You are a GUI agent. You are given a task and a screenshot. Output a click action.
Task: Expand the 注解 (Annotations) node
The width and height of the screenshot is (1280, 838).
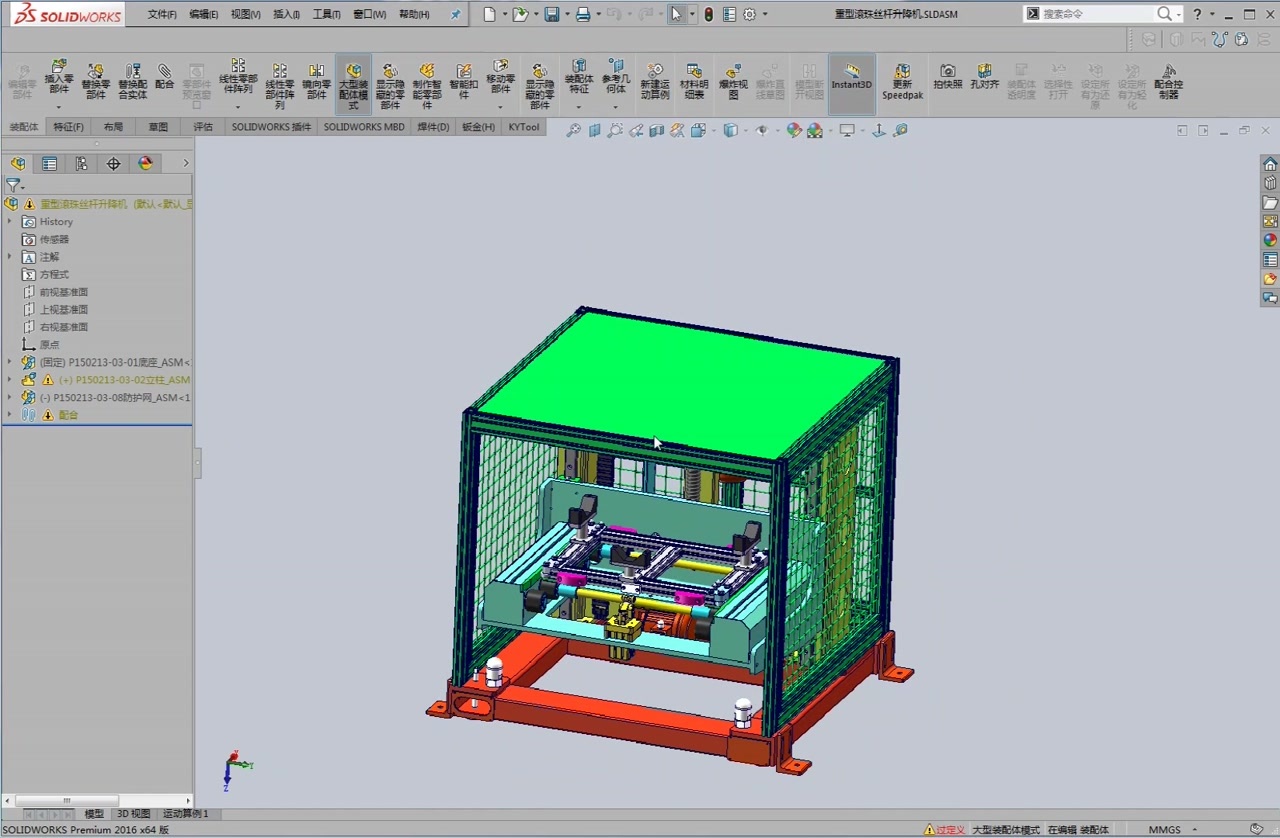point(9,257)
